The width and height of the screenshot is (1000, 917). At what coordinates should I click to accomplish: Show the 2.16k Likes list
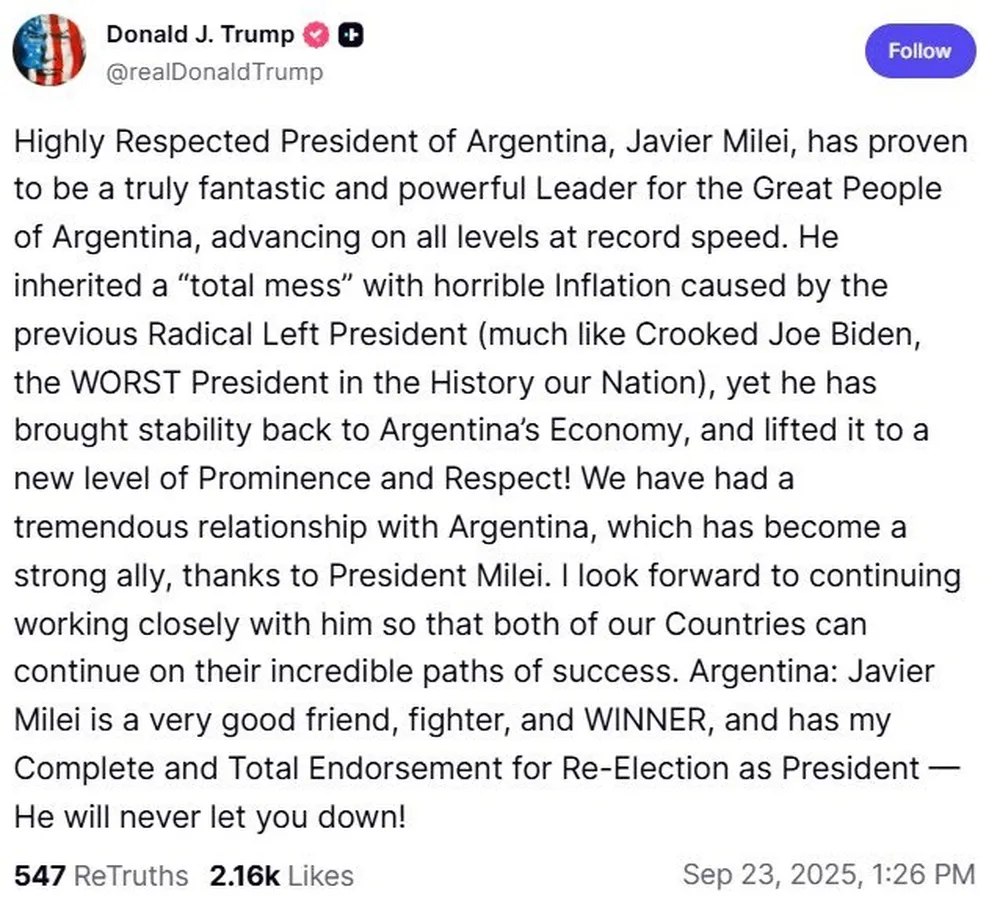click(x=281, y=876)
